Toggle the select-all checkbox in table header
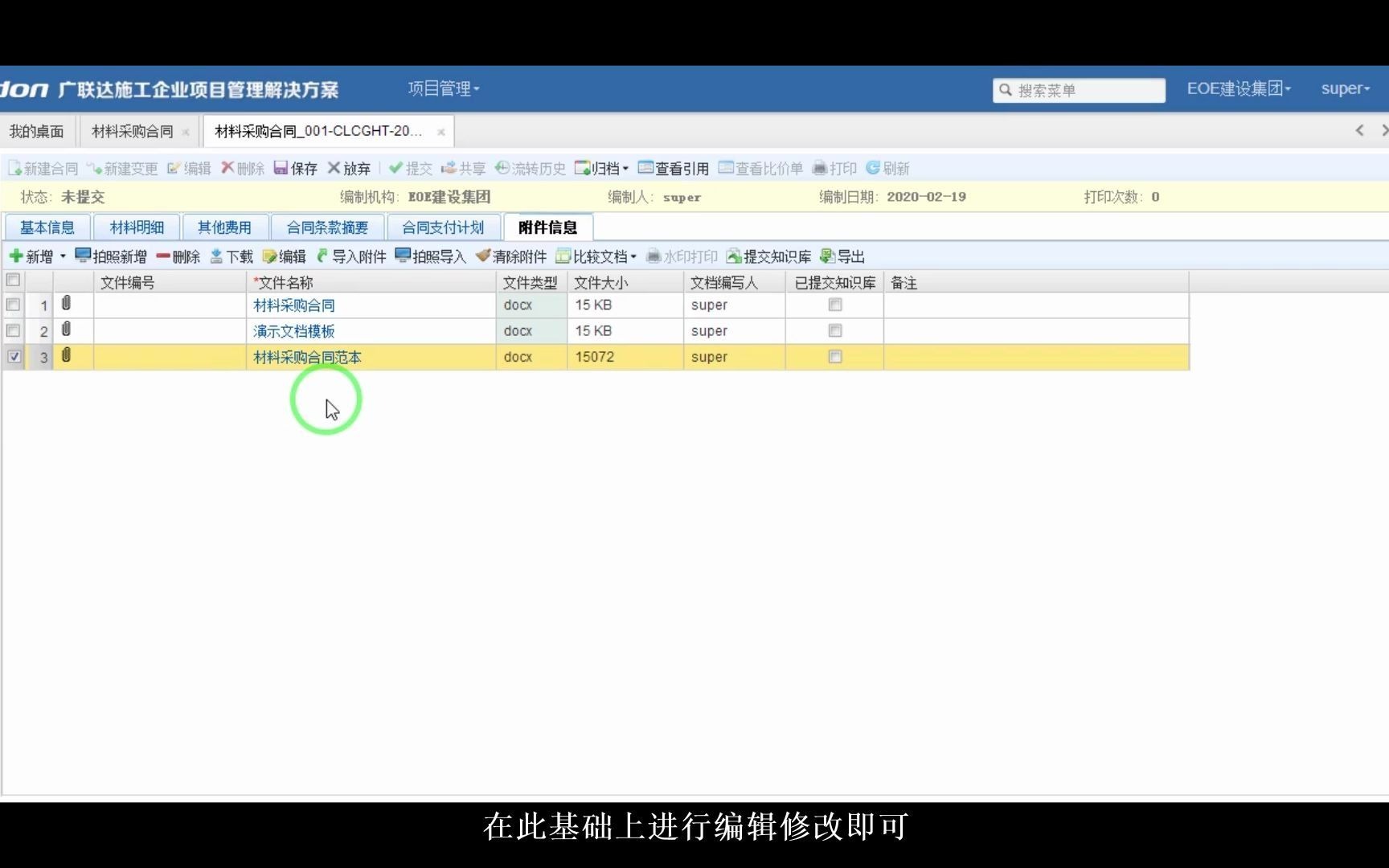This screenshot has width=1389, height=868. point(13,280)
